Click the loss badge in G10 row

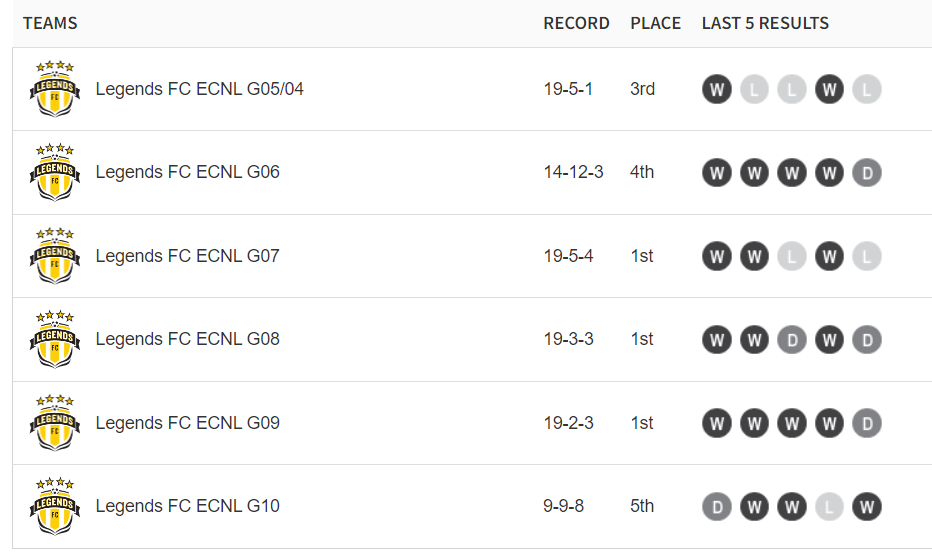click(x=829, y=507)
